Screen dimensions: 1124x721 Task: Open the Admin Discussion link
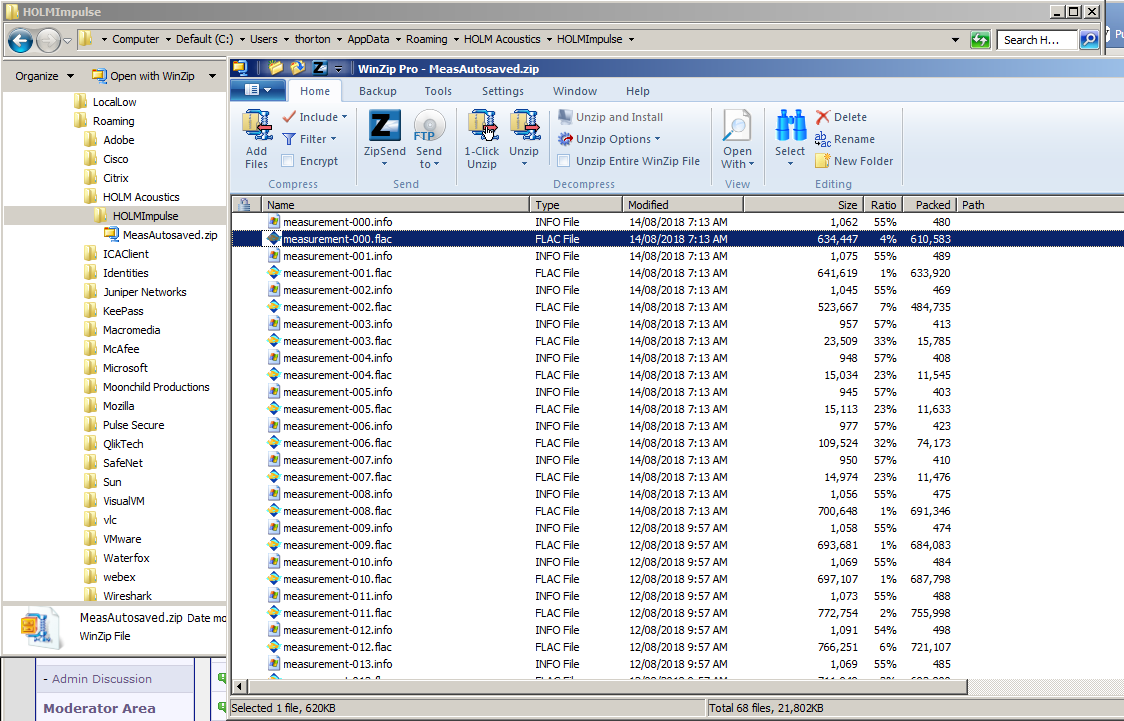(x=102, y=679)
